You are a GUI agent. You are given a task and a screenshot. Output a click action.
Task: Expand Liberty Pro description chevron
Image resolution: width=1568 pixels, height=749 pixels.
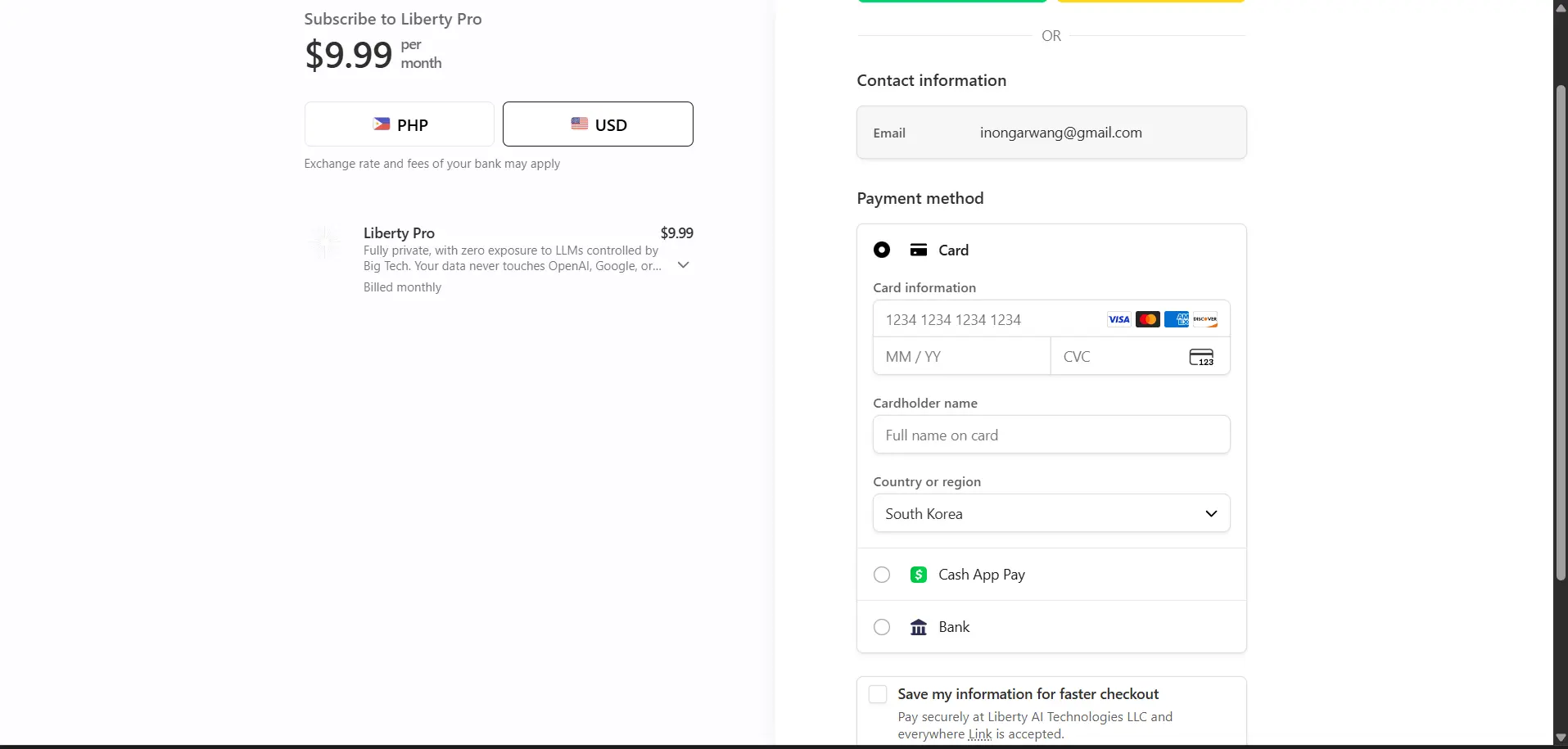(x=684, y=265)
